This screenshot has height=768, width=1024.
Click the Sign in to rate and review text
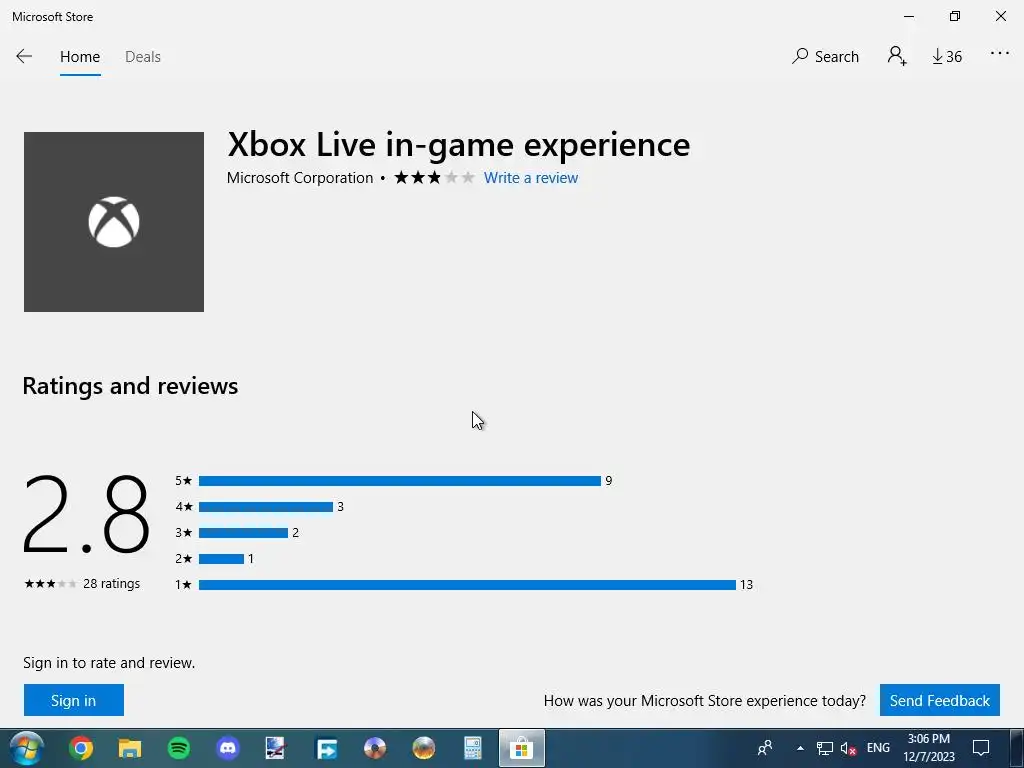109,663
